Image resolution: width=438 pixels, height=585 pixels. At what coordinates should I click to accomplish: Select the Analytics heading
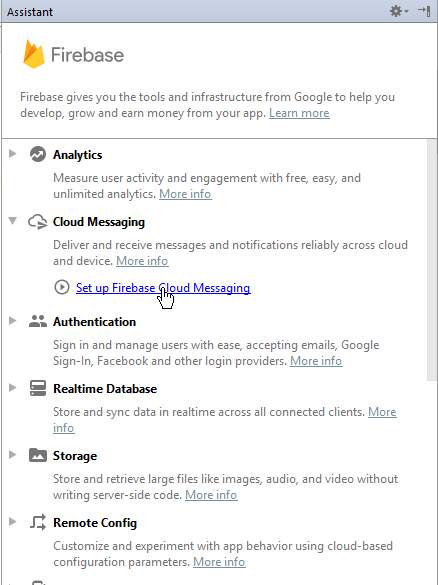point(78,155)
